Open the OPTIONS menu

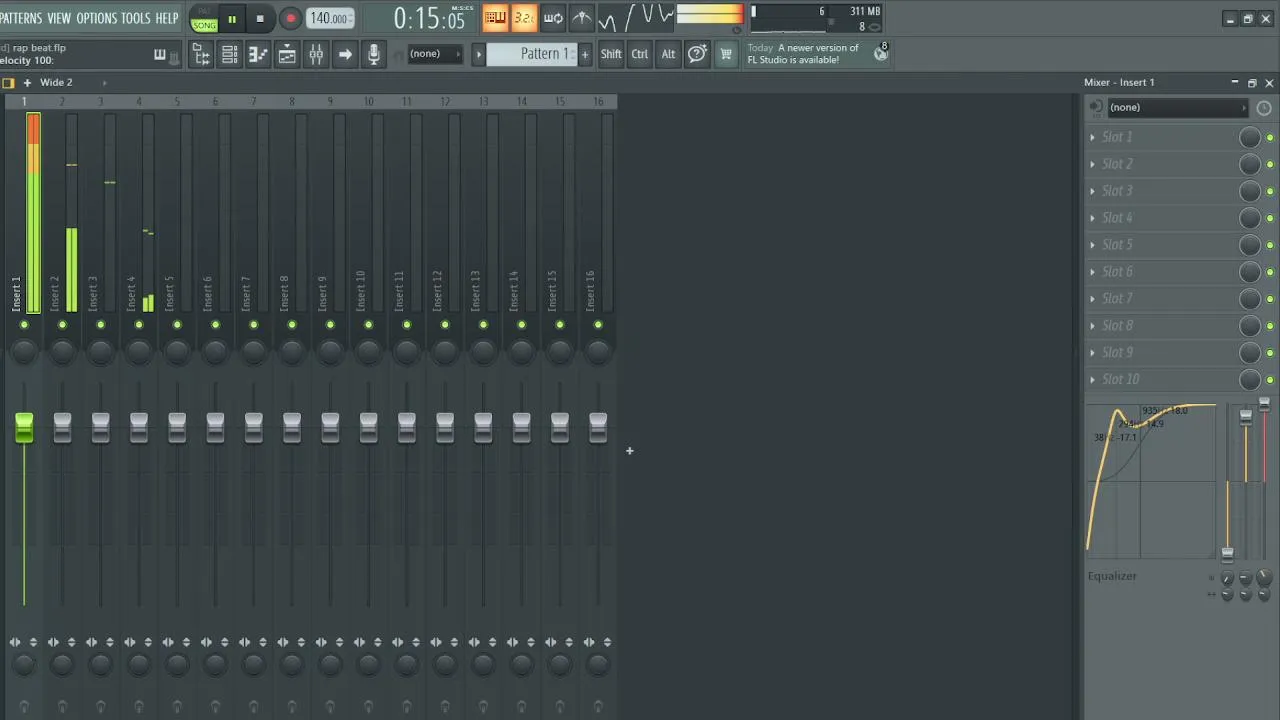(x=97, y=18)
